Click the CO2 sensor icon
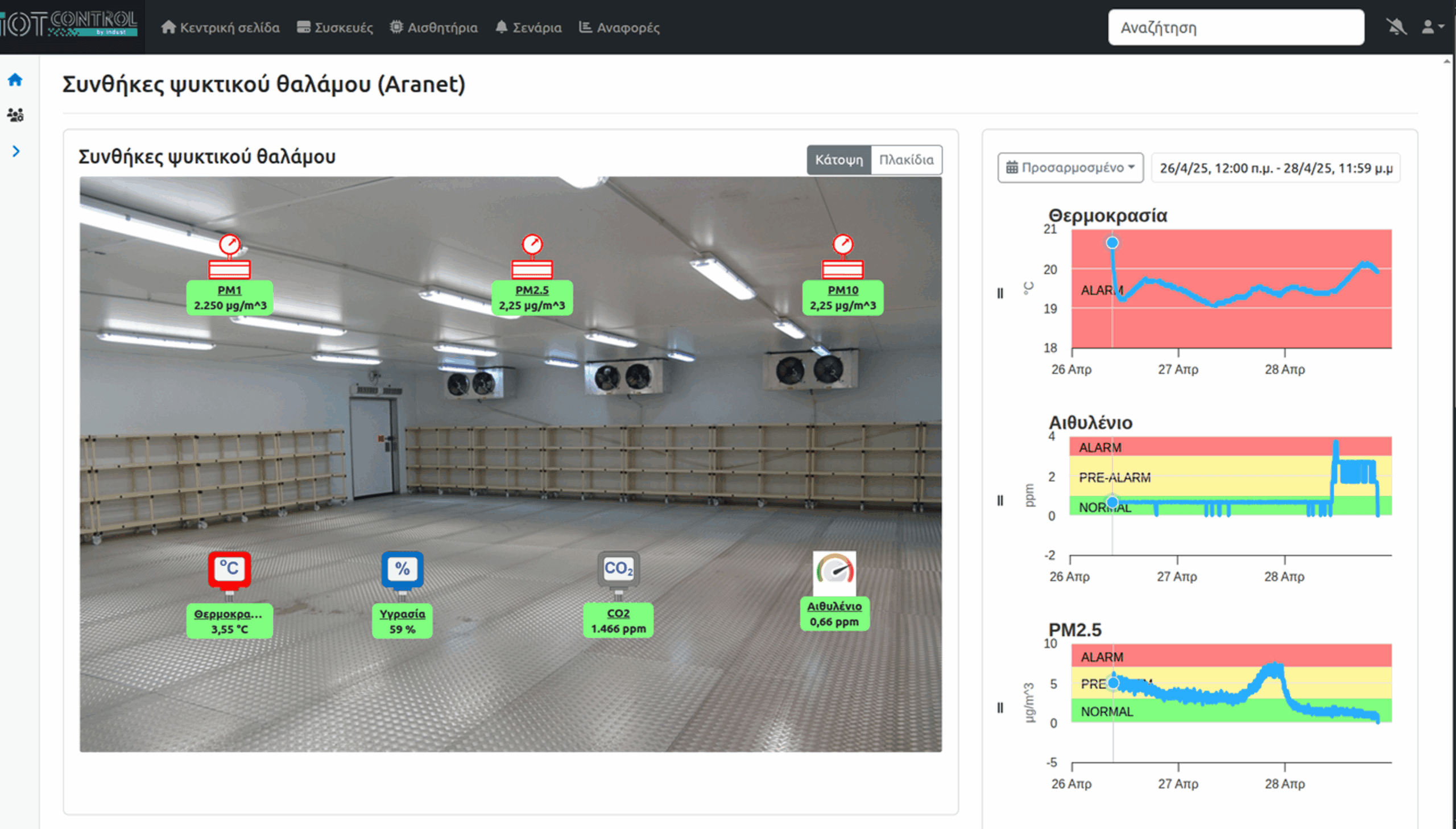The width and height of the screenshot is (1456, 829). tap(618, 570)
